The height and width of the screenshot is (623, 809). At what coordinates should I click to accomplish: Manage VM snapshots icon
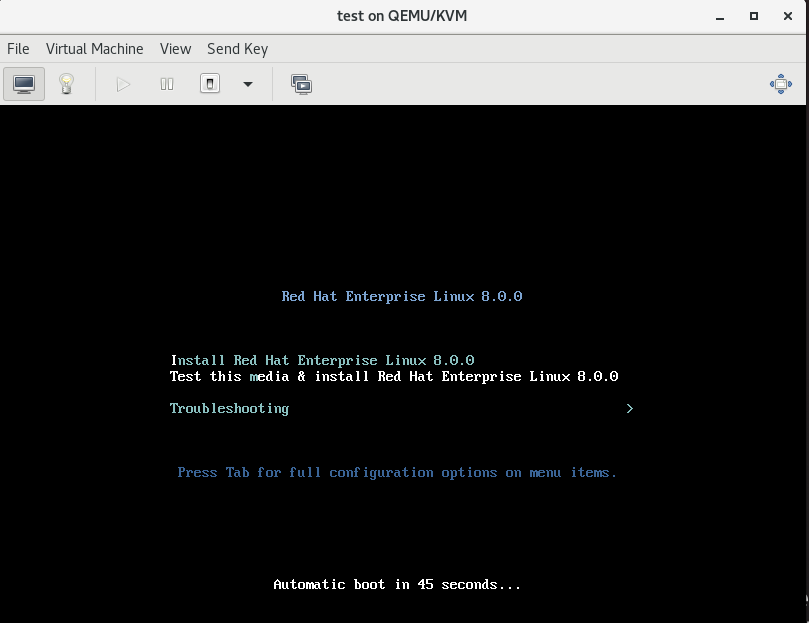click(x=301, y=84)
